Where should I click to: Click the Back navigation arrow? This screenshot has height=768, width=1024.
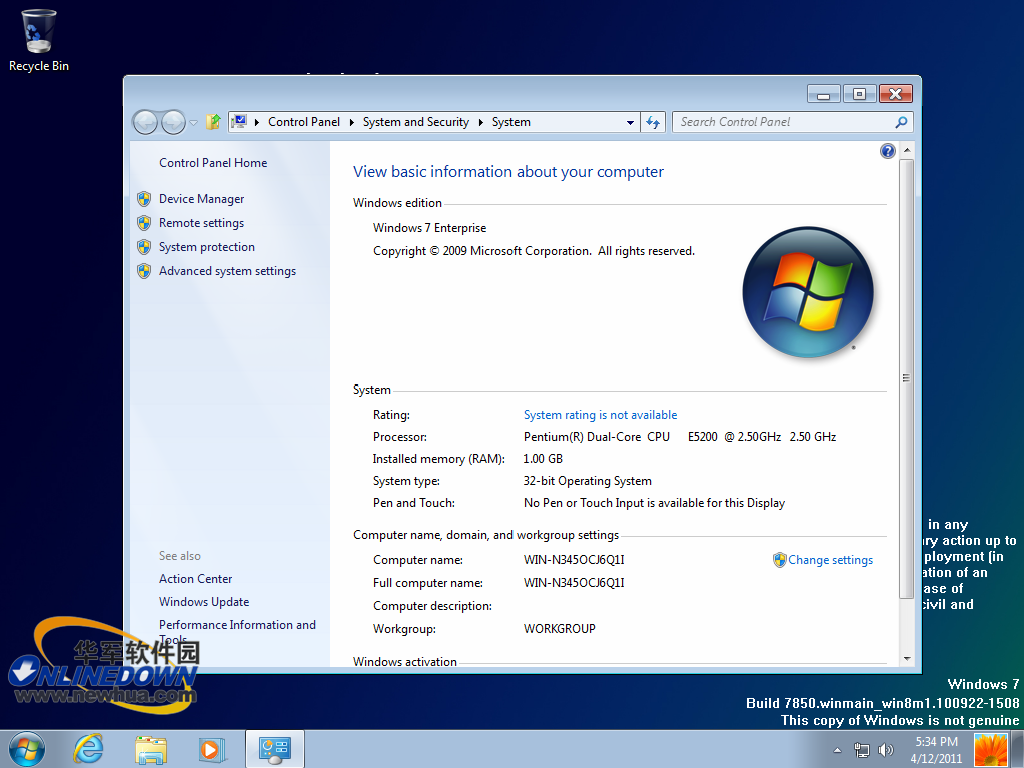click(x=145, y=122)
